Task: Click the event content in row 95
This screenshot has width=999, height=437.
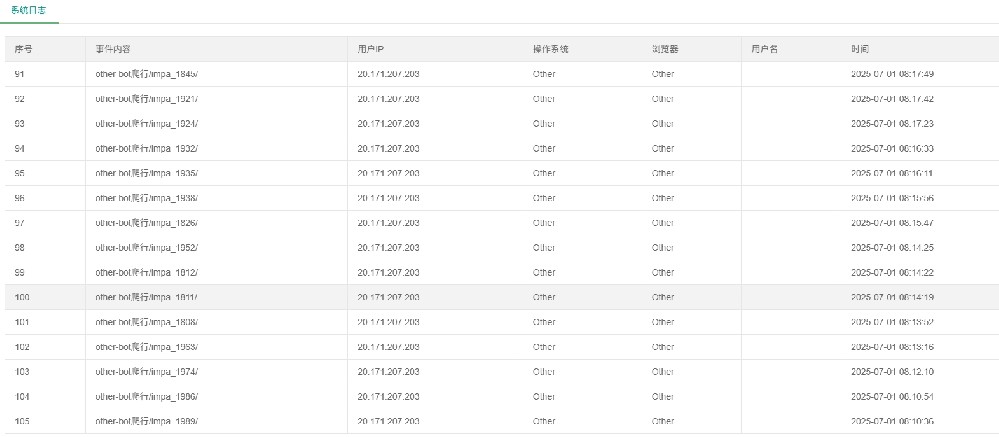Action: pyautogui.click(x=147, y=173)
